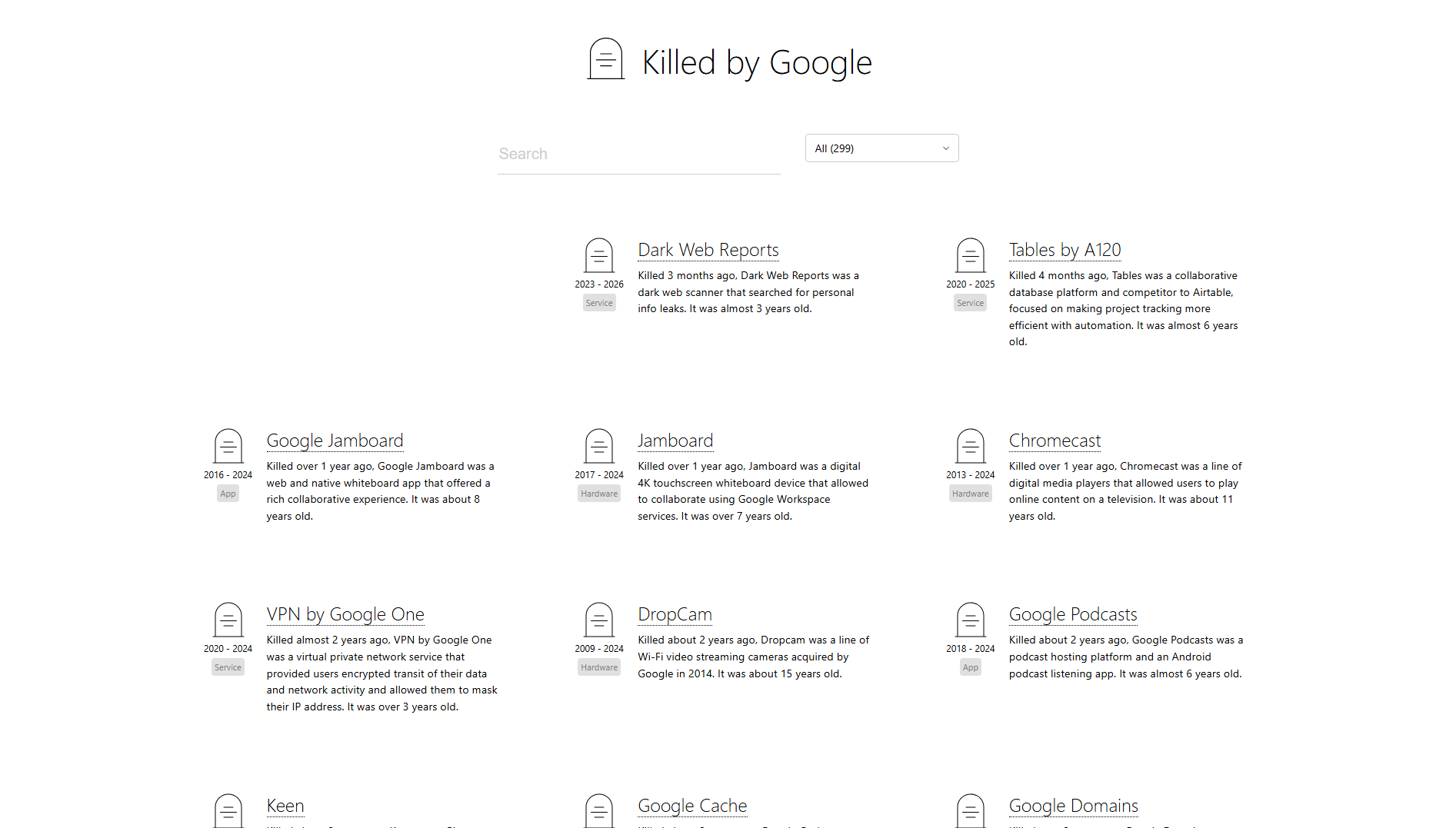Click the Google Podcasts description paragraph

coord(1126,657)
